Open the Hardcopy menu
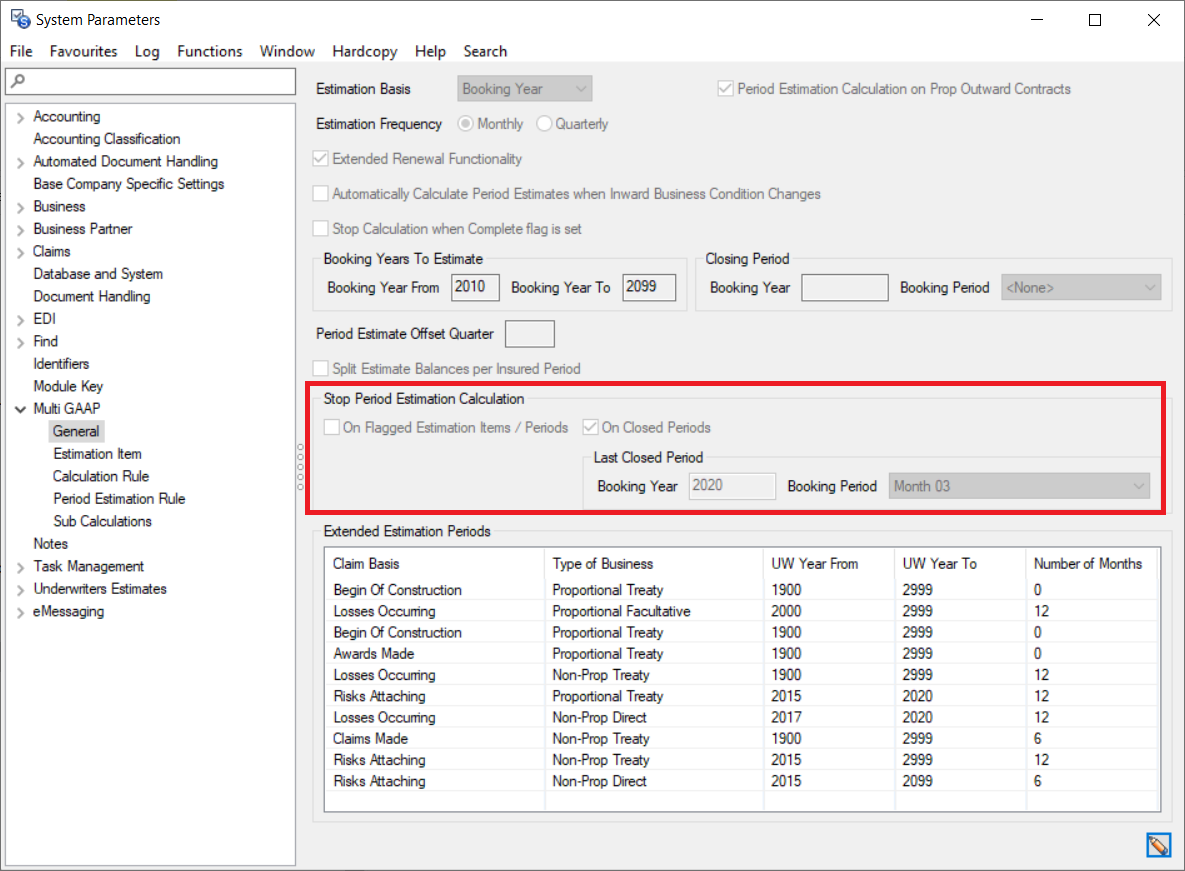The image size is (1185, 871). pos(364,51)
